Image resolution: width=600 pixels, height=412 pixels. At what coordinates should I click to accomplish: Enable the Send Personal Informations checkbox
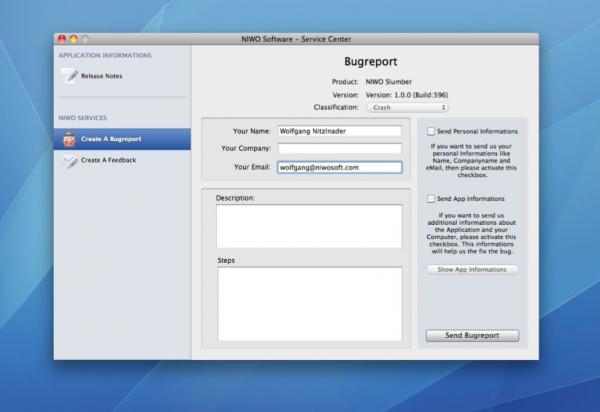(431, 131)
